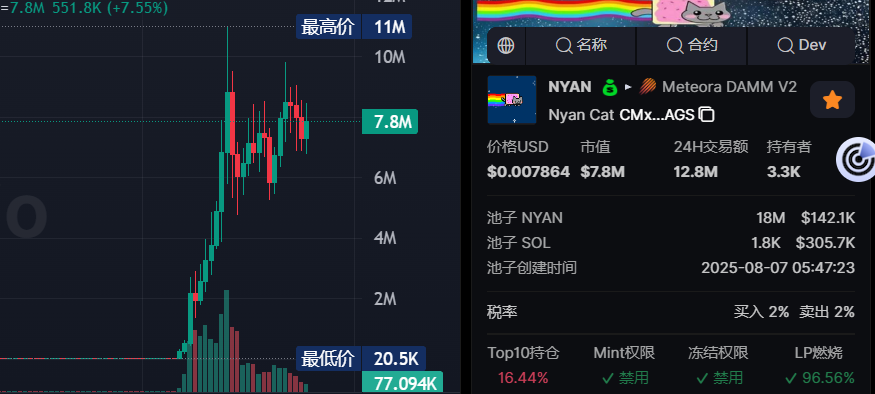Click the 池子 NYAN amount 18M
This screenshot has height=394, width=875.
(x=771, y=218)
